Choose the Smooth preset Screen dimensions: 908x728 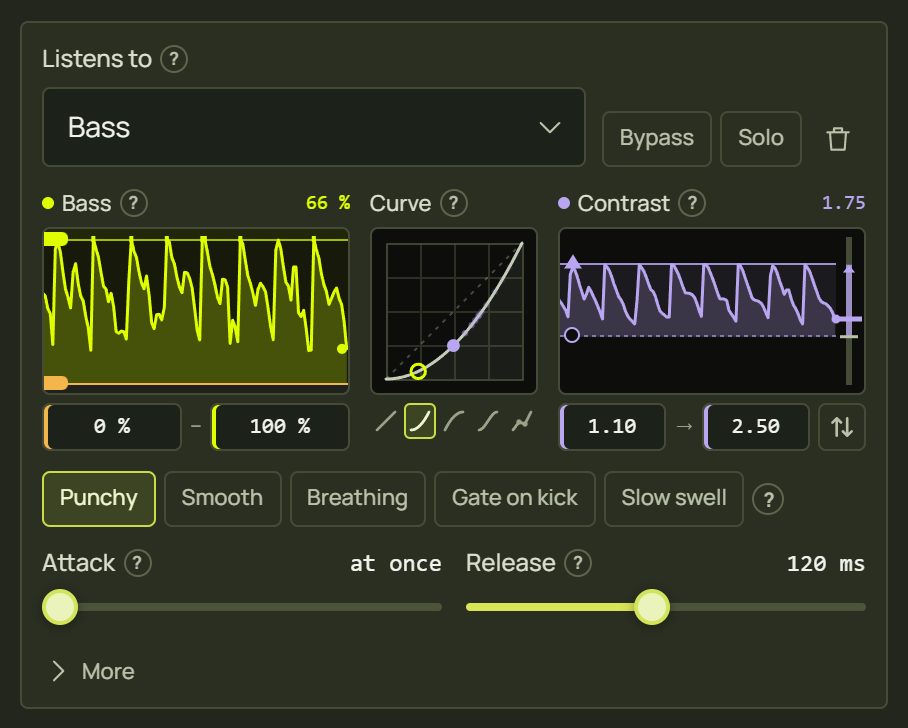[222, 499]
